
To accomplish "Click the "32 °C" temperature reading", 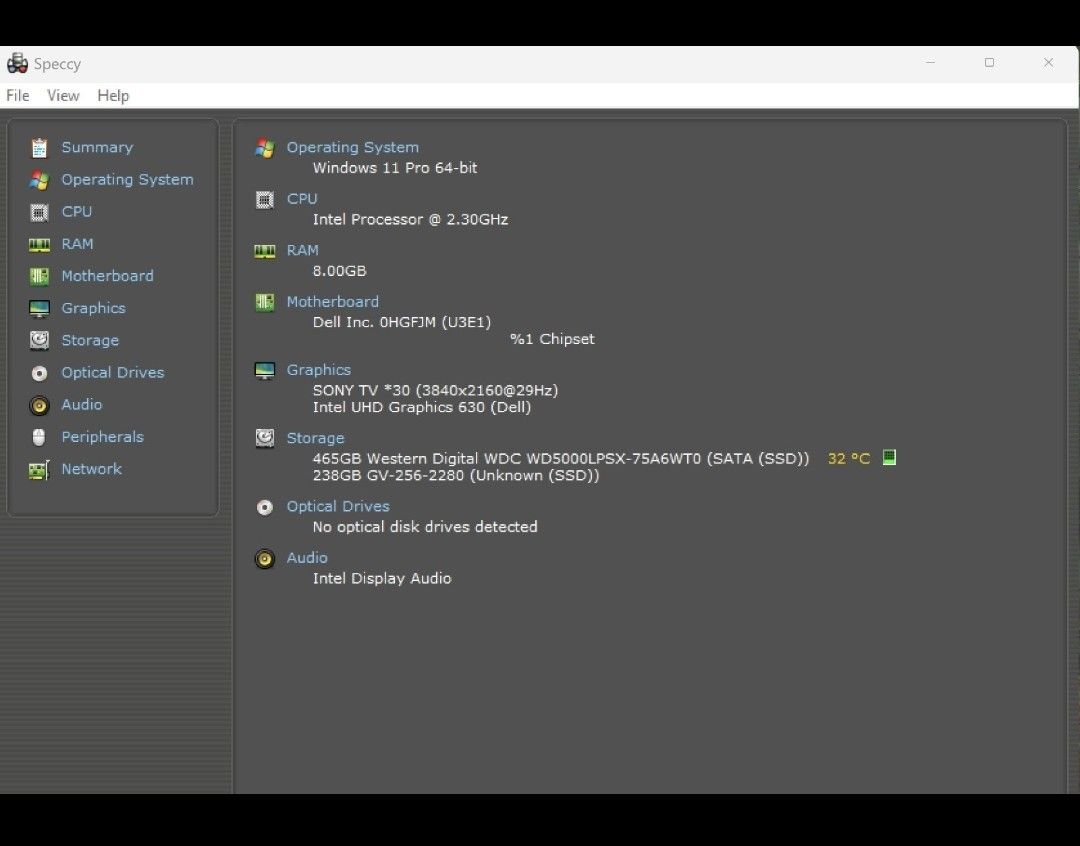I will [849, 458].
